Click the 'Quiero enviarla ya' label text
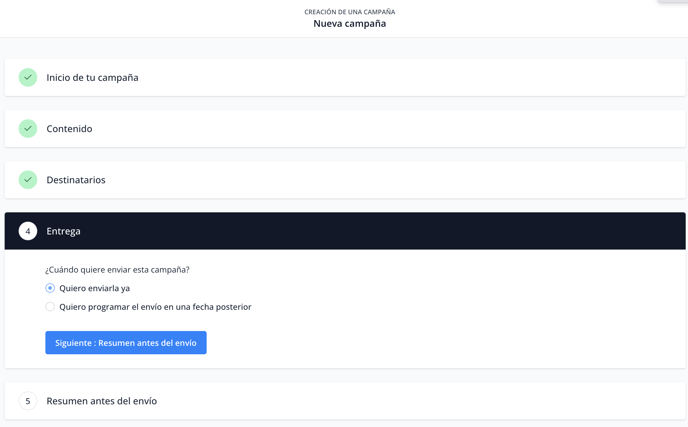The image size is (688, 427). [x=95, y=288]
